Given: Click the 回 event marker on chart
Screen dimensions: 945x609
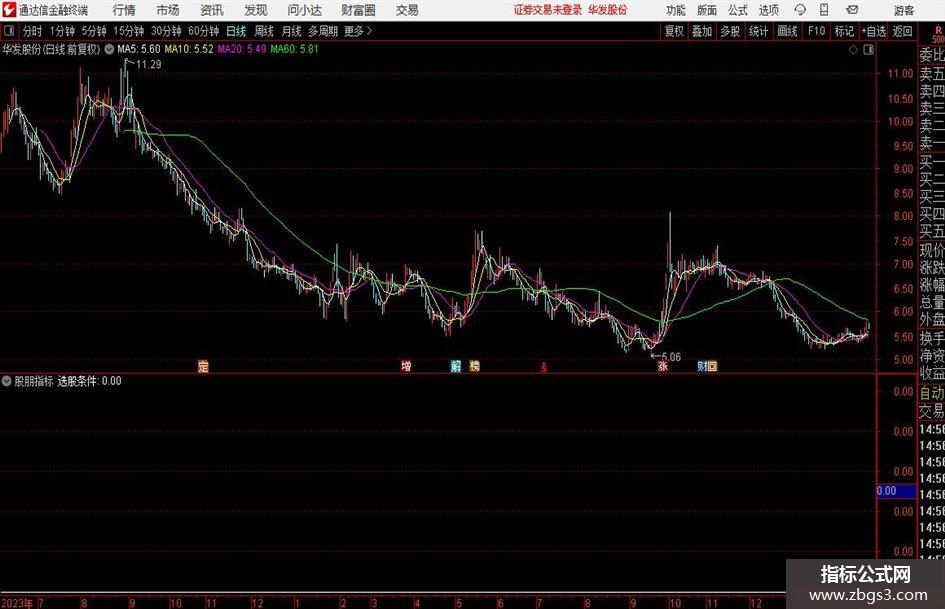Looking at the screenshot, I should point(712,366).
